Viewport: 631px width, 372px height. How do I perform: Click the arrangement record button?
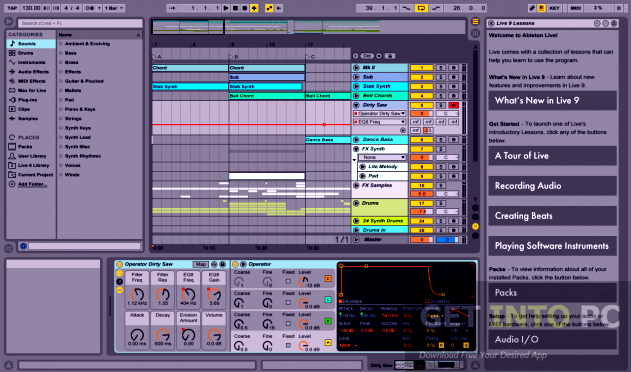(244, 8)
